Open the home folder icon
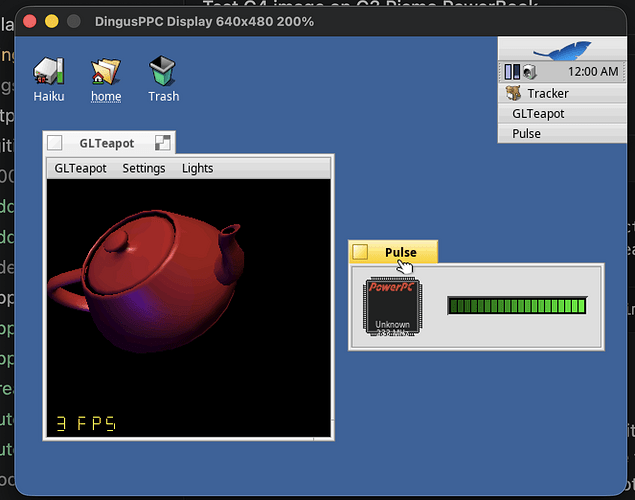This screenshot has width=635, height=500. click(x=106, y=71)
